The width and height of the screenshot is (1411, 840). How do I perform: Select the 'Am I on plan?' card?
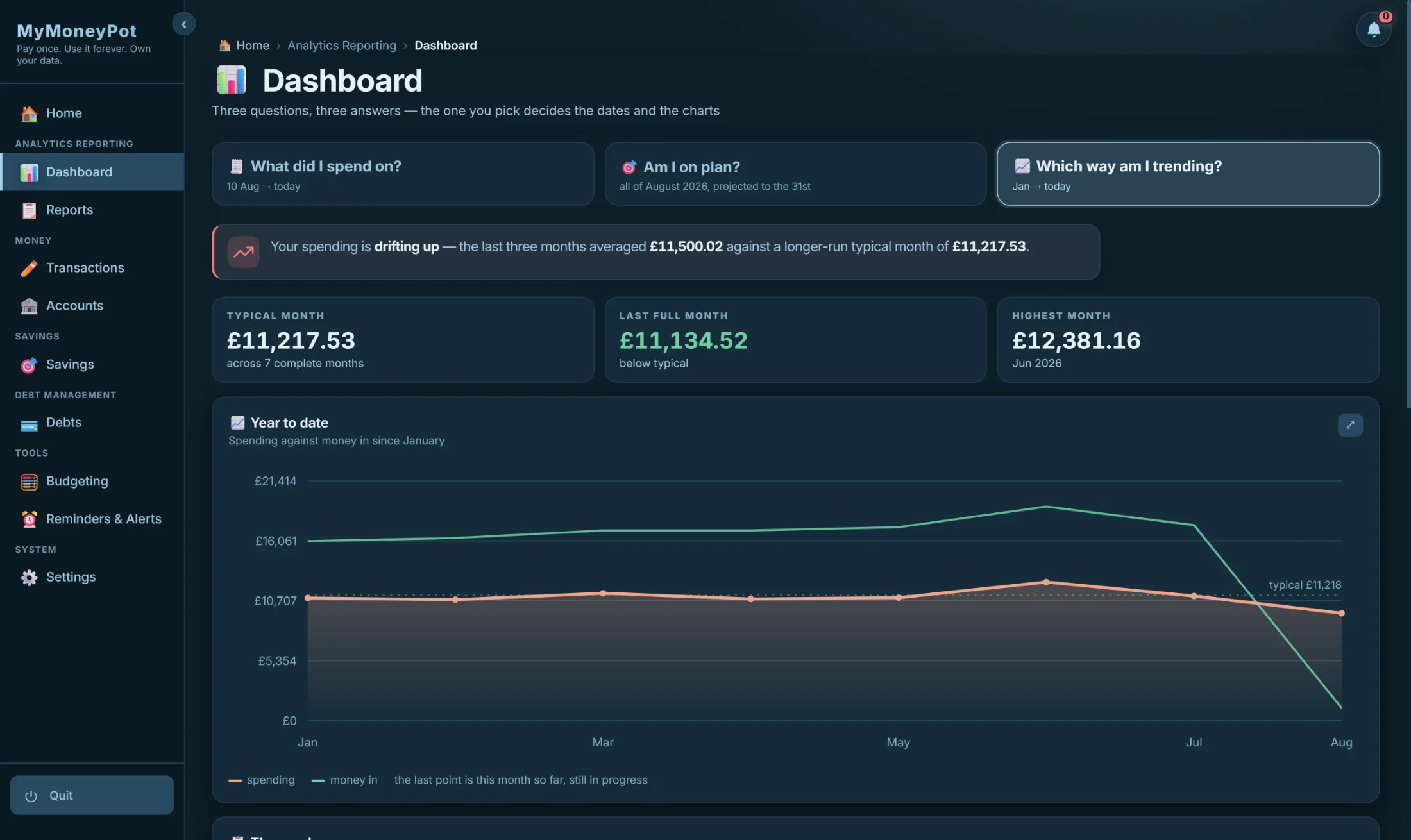click(795, 174)
